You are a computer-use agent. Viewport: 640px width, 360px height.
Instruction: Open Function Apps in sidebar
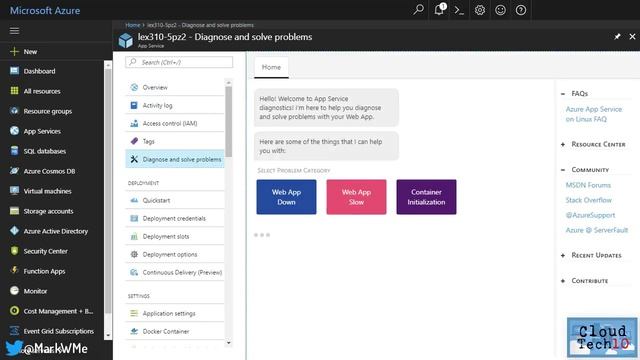pos(44,271)
